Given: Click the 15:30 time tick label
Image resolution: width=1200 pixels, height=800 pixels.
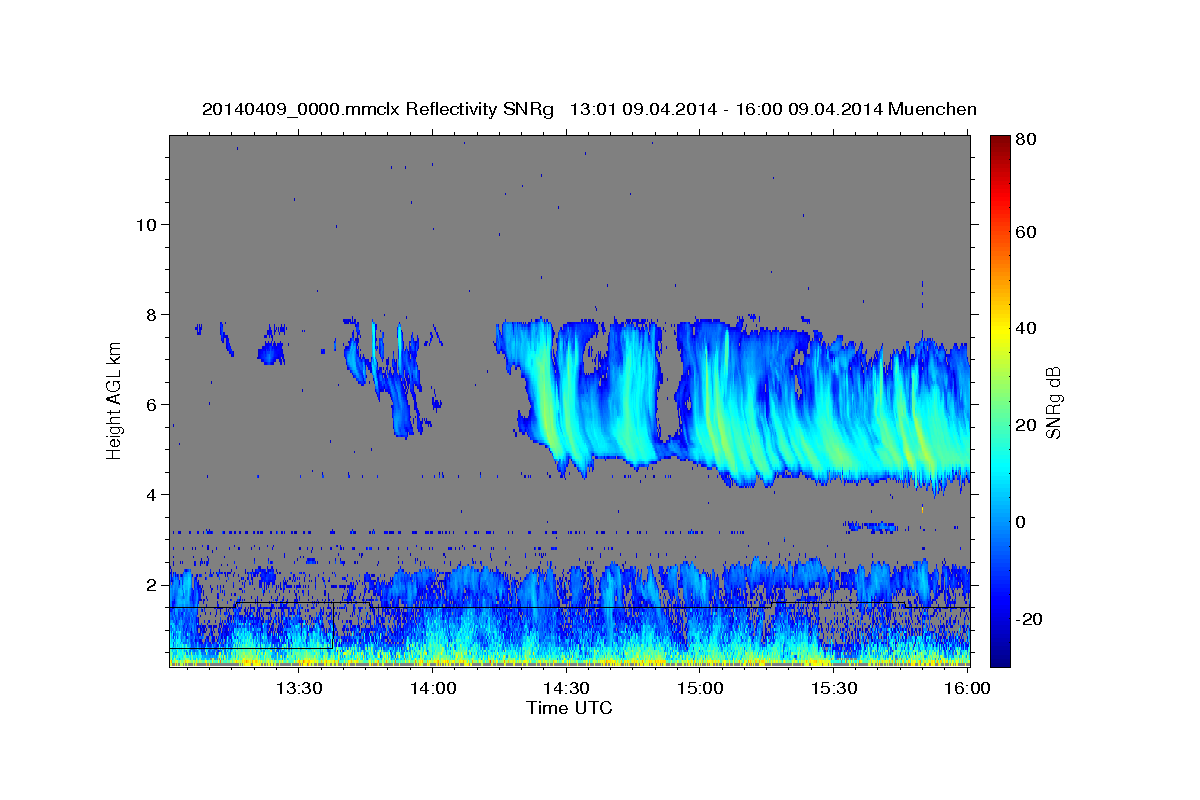Looking at the screenshot, I should pos(833,688).
